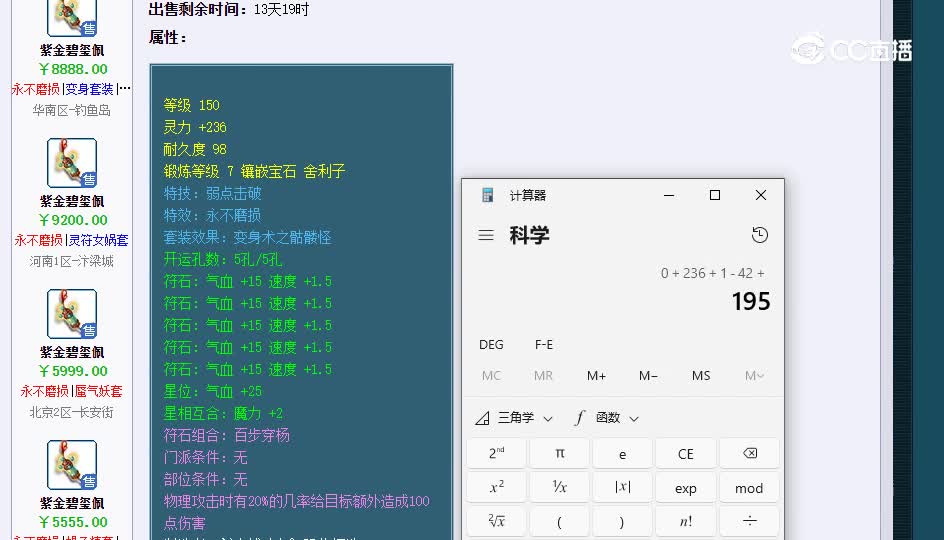The width and height of the screenshot is (944, 540).
Task: Click the absolute value |x| key
Action: click(623, 487)
